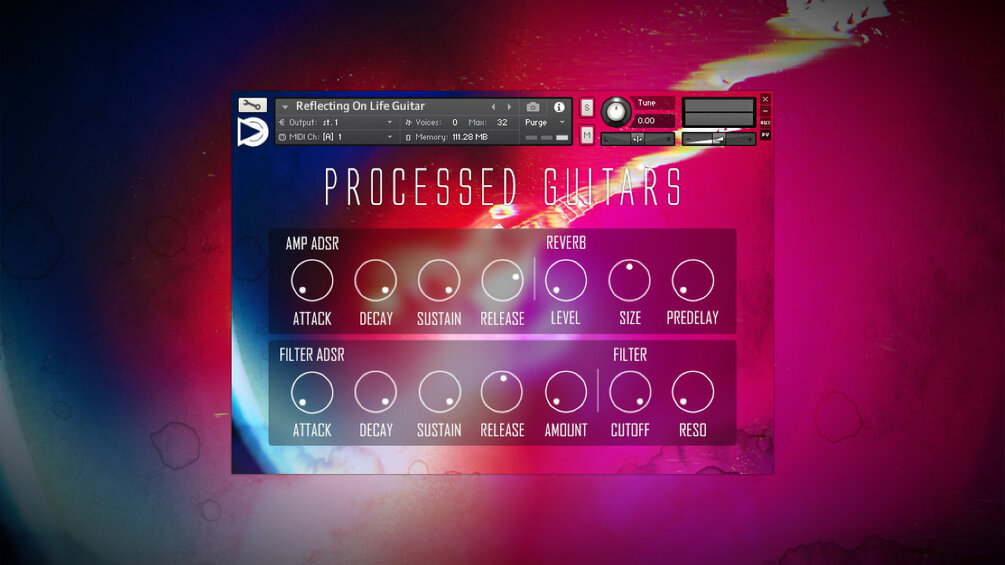Viewport: 1005px width, 565px height.
Task: Click the Max voices value 32
Action: [x=502, y=122]
